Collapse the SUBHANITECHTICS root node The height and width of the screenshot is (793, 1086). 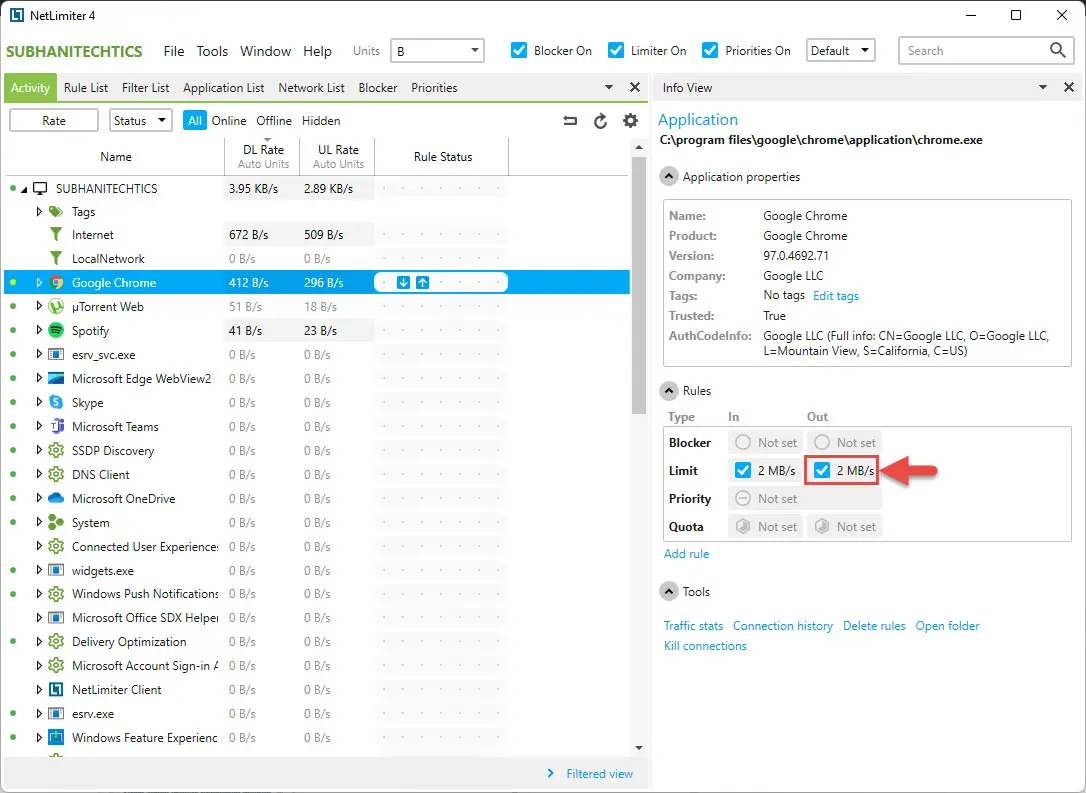24,189
